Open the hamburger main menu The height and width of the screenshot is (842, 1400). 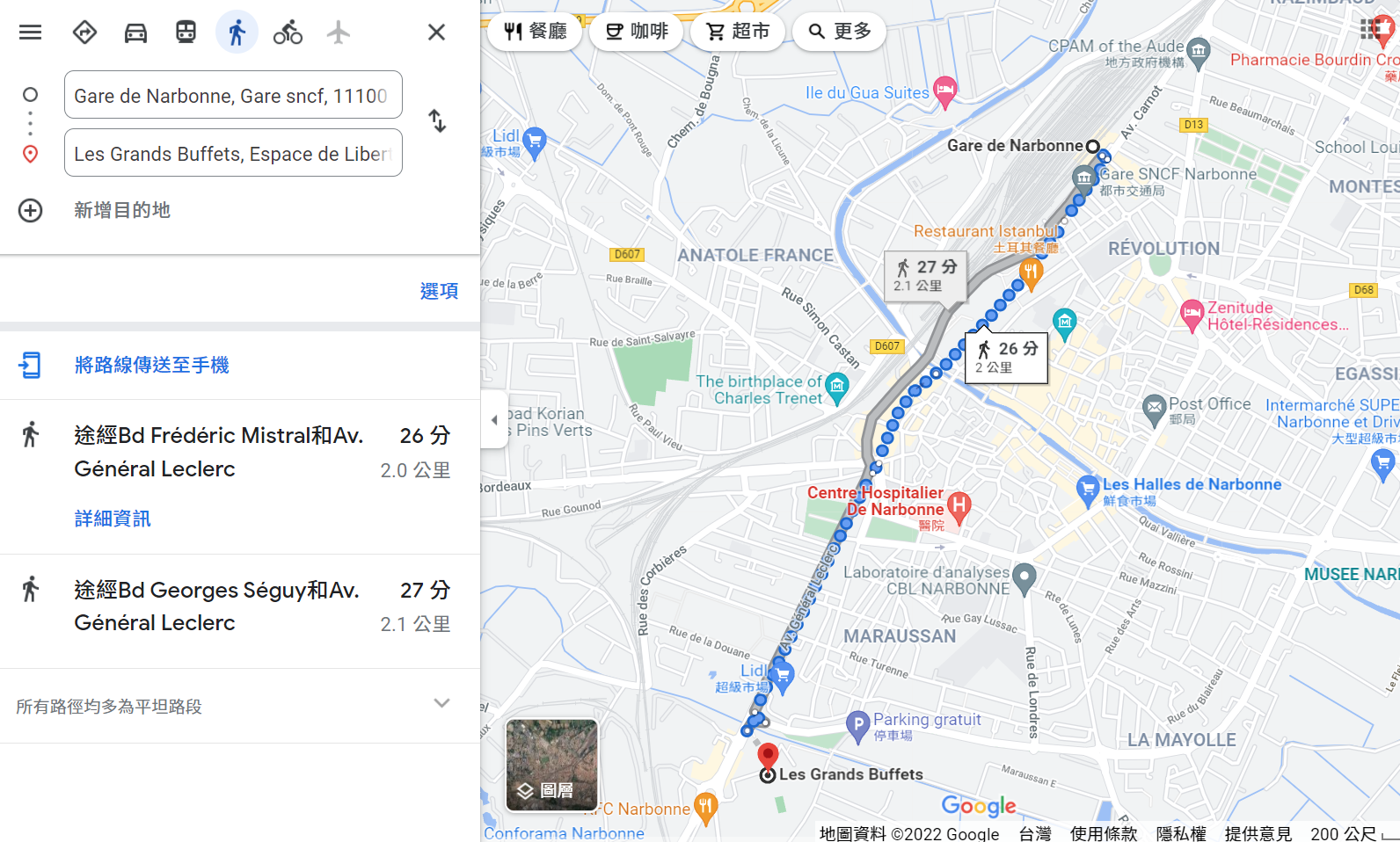(31, 33)
